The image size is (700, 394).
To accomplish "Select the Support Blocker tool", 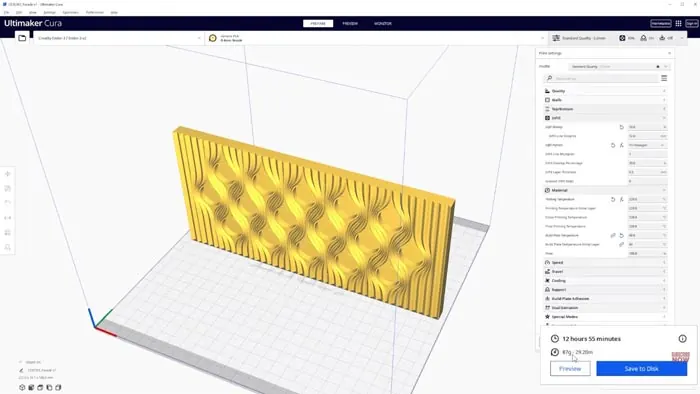I will (8, 247).
